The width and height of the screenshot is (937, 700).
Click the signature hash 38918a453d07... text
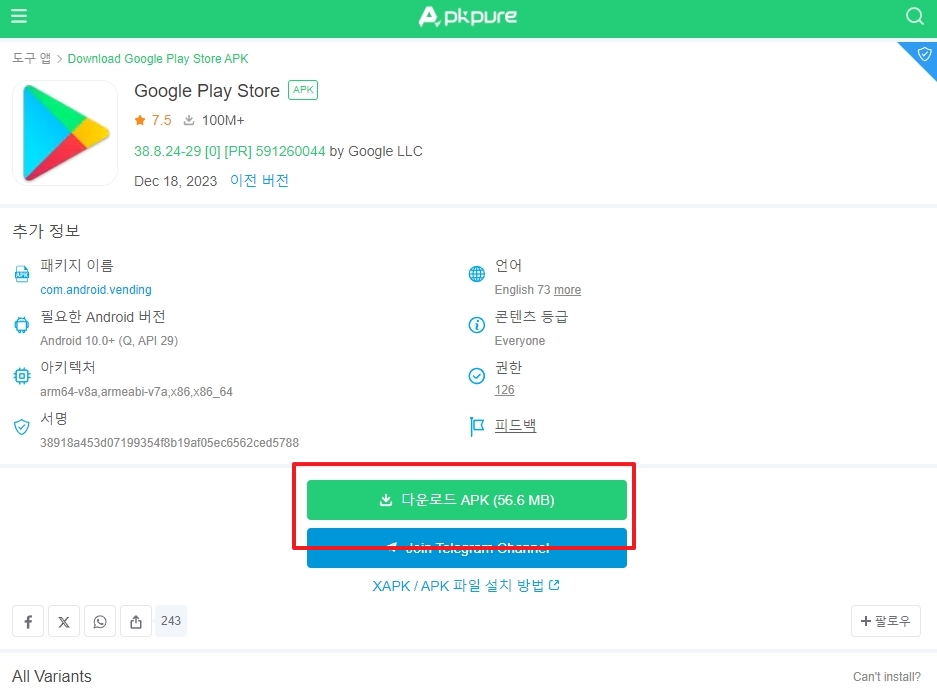pyautogui.click(x=170, y=443)
